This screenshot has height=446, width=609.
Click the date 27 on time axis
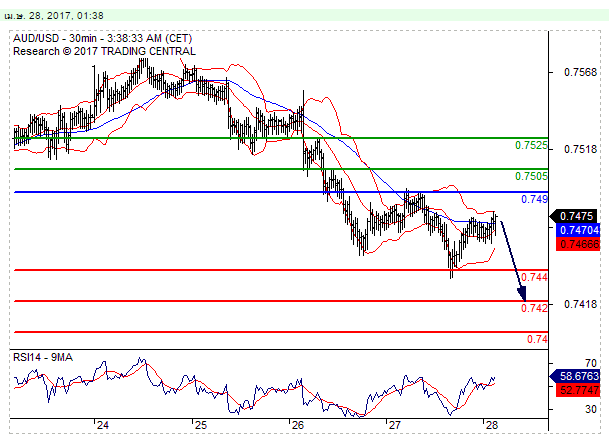(395, 425)
